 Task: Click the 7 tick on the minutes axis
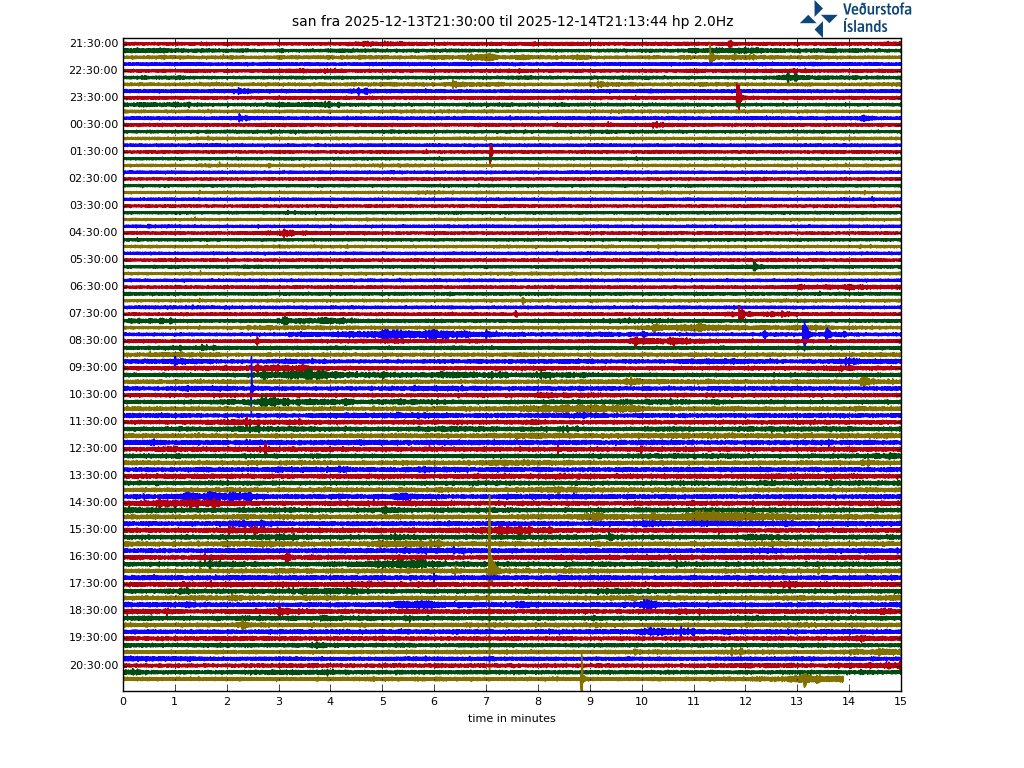[x=486, y=701]
